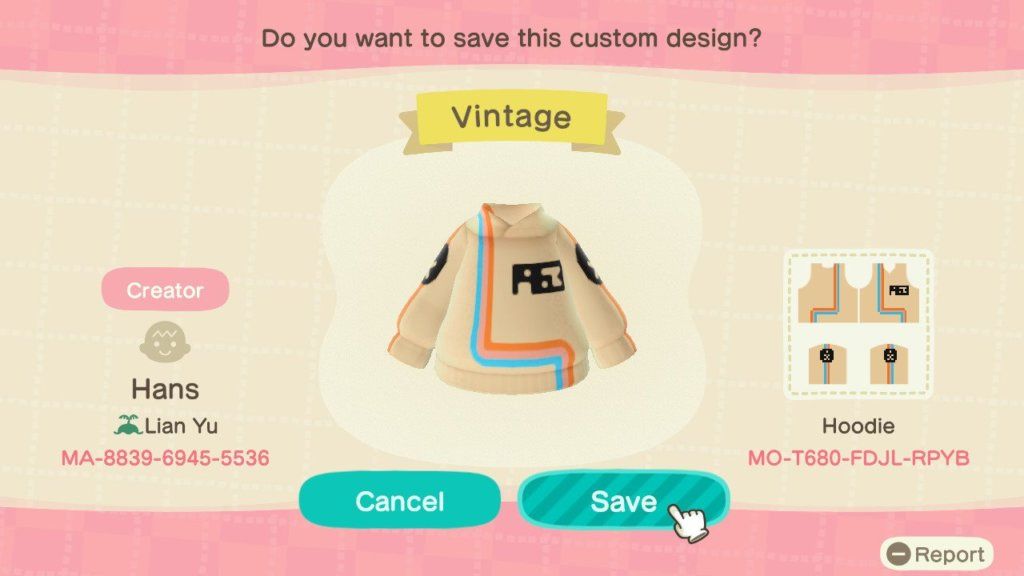Report this design
Image resolution: width=1024 pixels, height=576 pixels.
[936, 554]
